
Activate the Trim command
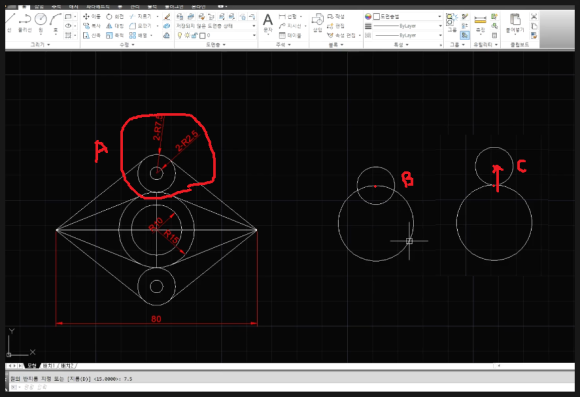pyautogui.click(x=140, y=17)
